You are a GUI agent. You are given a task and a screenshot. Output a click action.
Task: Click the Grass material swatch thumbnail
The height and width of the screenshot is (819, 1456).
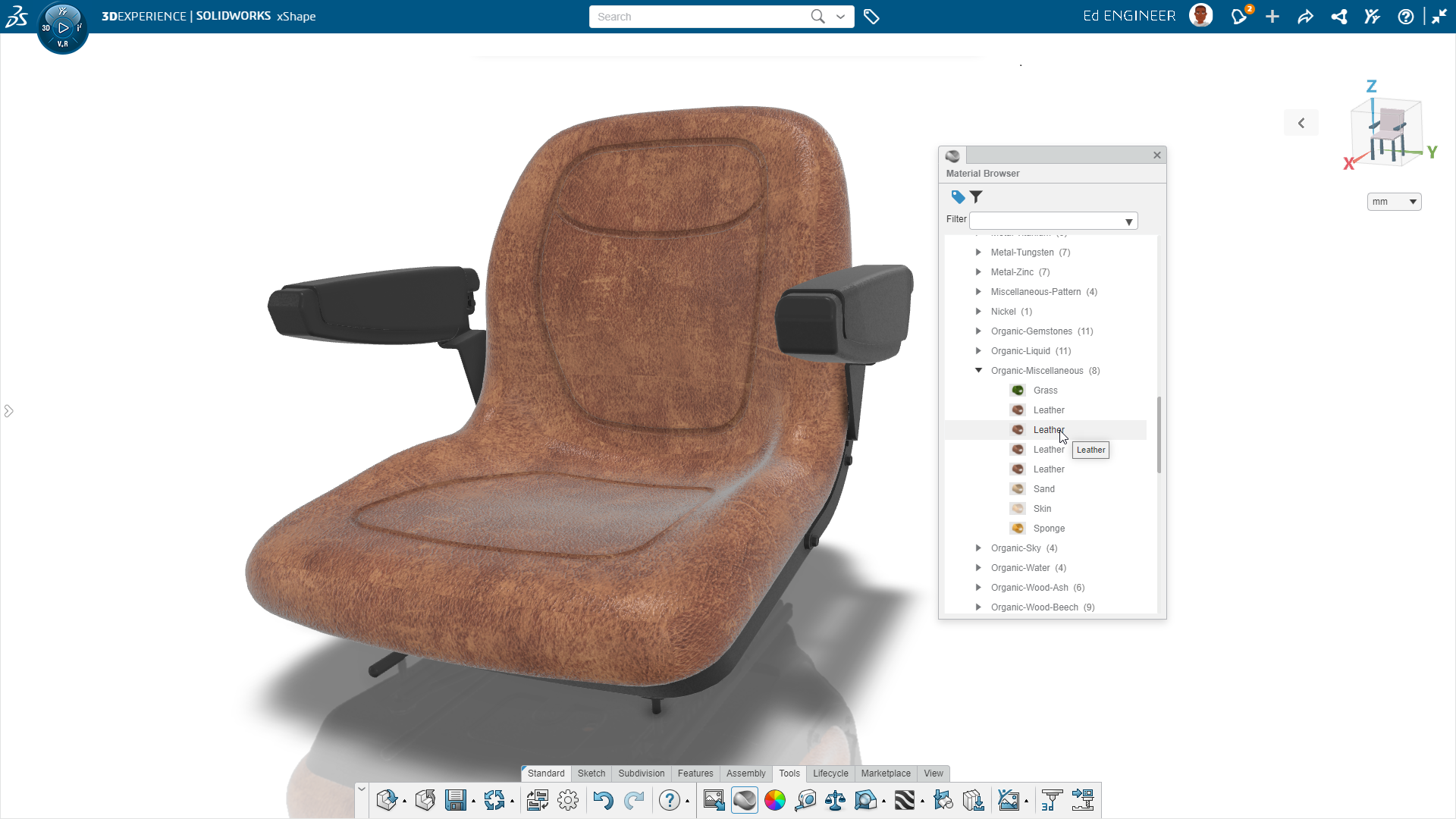[1018, 391]
